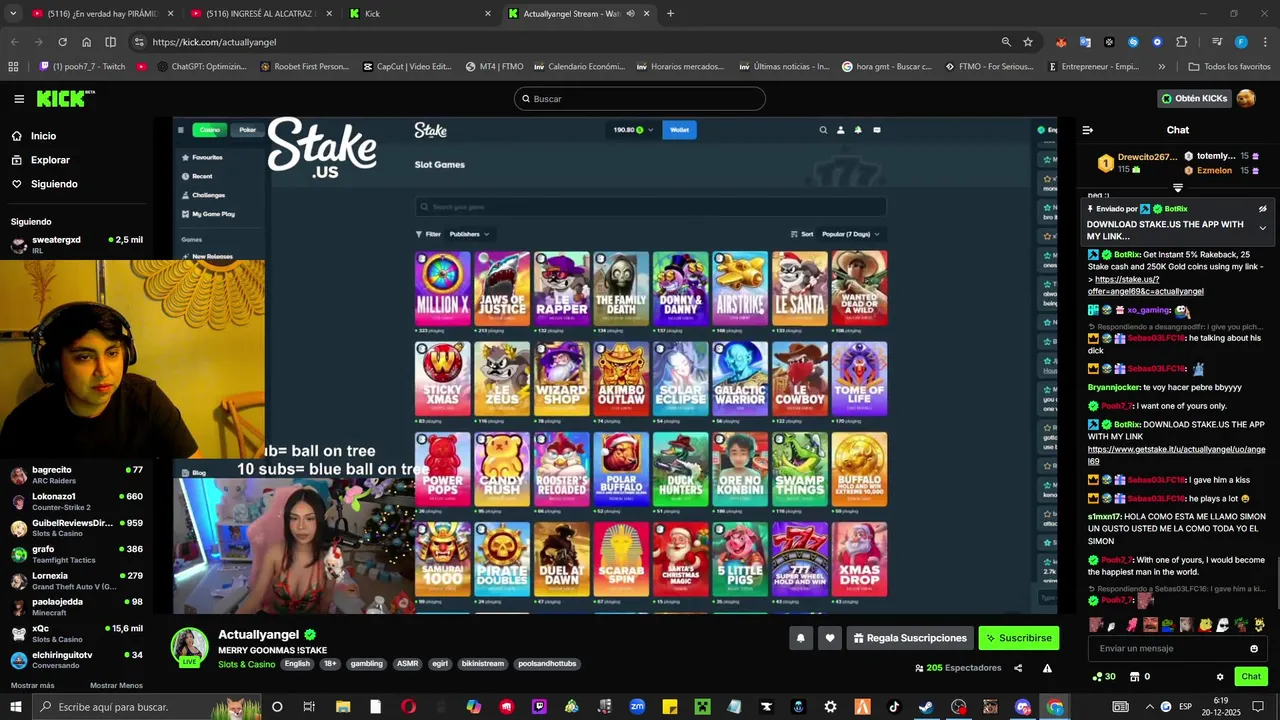The image size is (1280, 720).
Task: Open Steam from the taskbar
Action: pos(926,707)
